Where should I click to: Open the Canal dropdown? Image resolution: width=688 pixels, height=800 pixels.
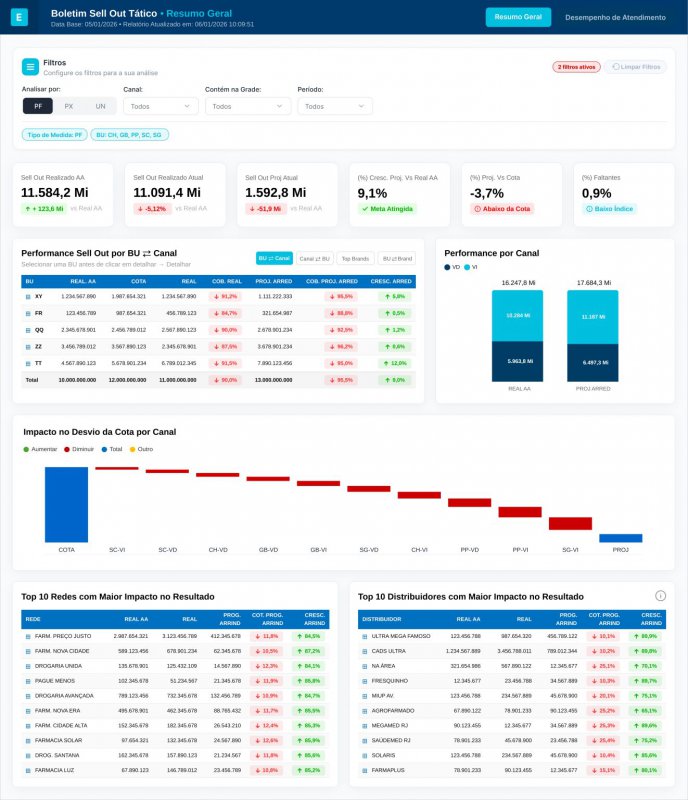[x=160, y=106]
